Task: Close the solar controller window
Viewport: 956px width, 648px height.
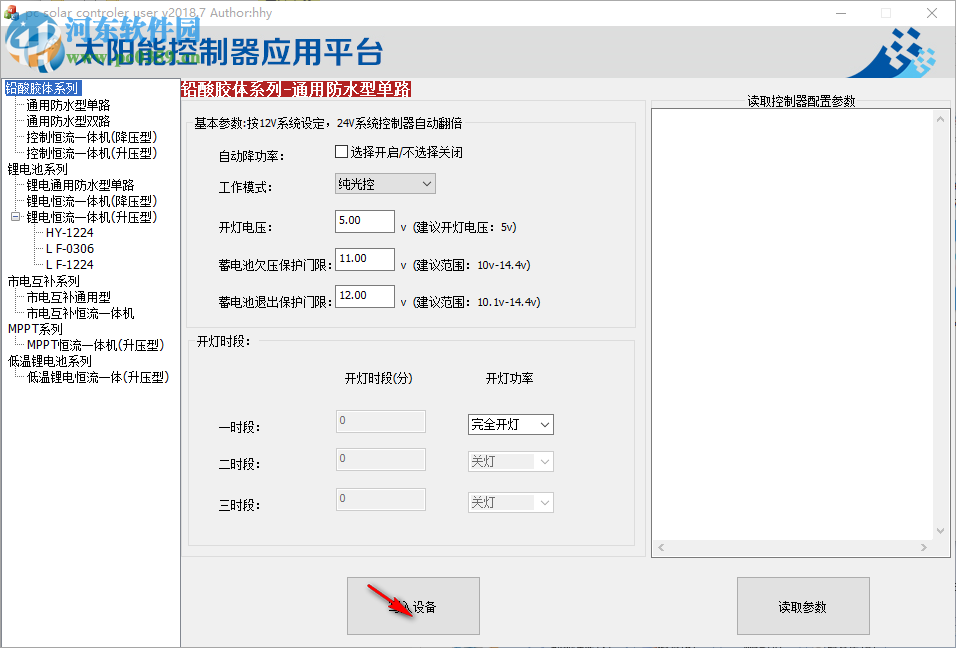Action: point(932,13)
